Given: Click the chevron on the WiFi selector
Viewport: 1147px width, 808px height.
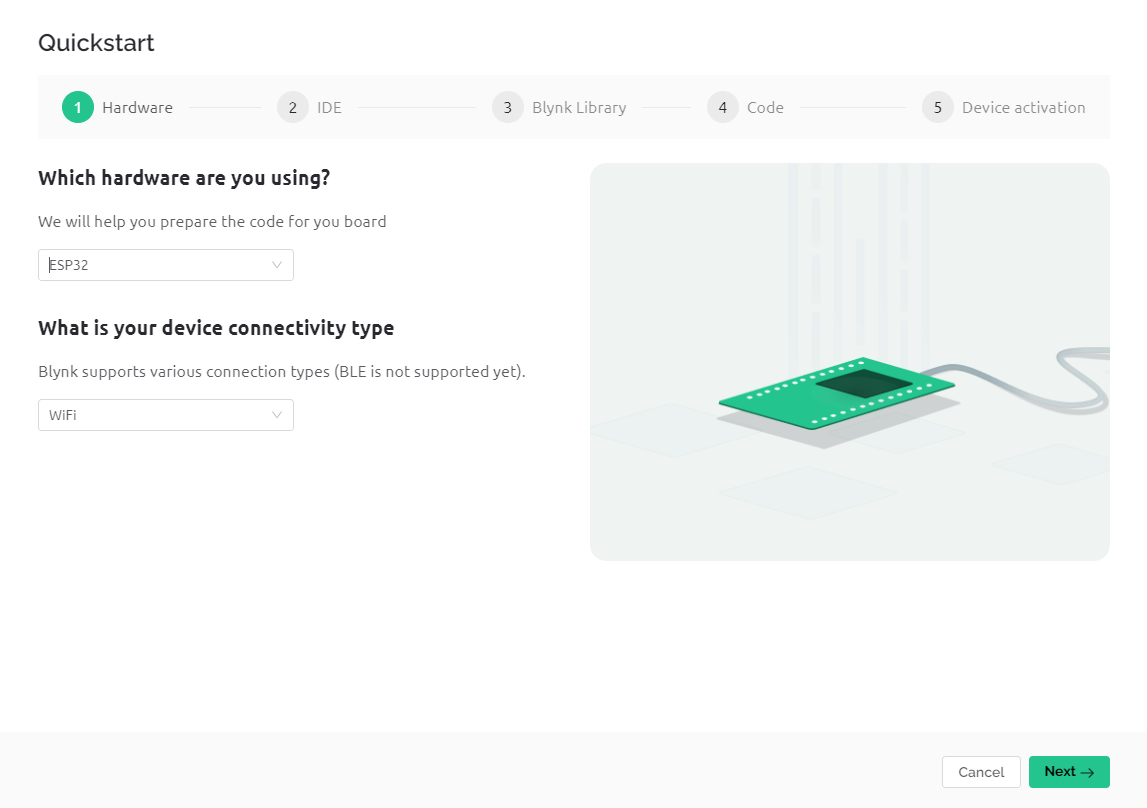Looking at the screenshot, I should (278, 415).
